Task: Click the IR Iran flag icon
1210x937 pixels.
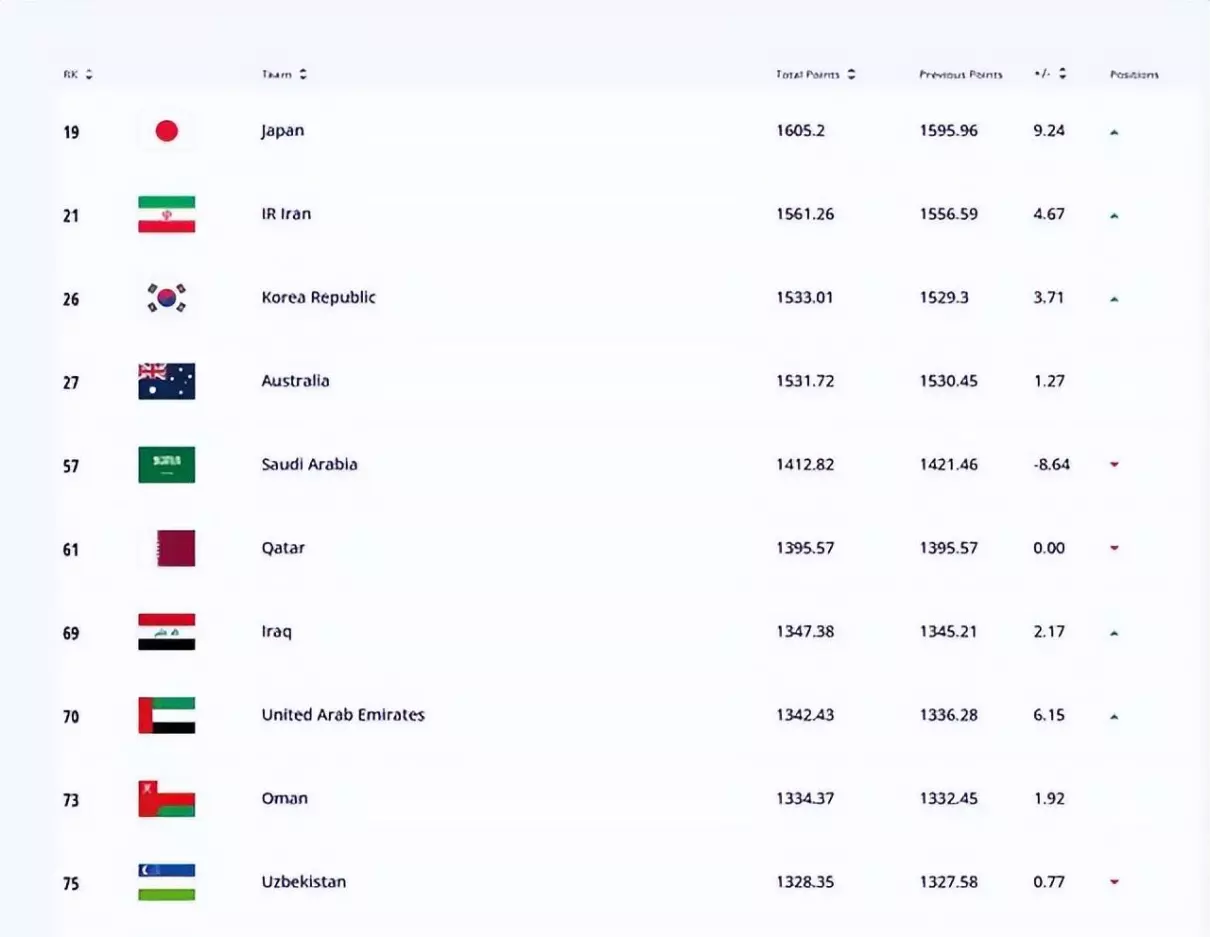Action: pos(166,214)
